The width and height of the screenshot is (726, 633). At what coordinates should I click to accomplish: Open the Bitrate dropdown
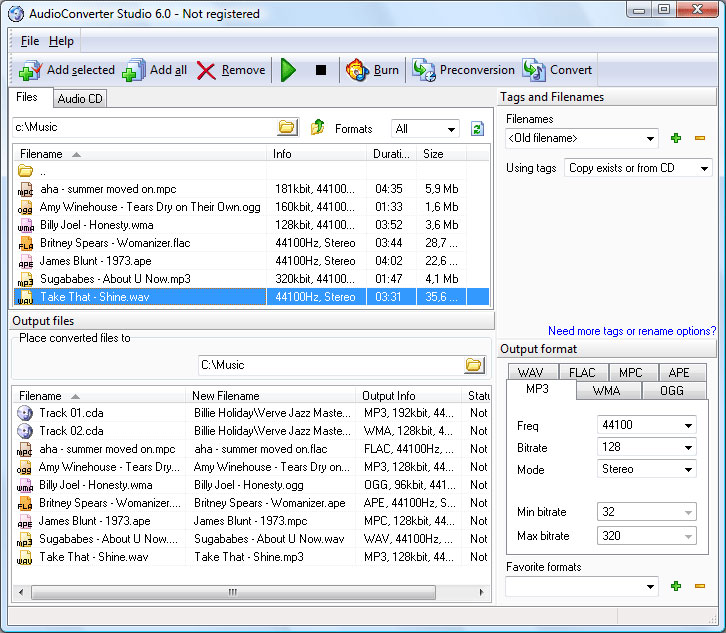(688, 447)
